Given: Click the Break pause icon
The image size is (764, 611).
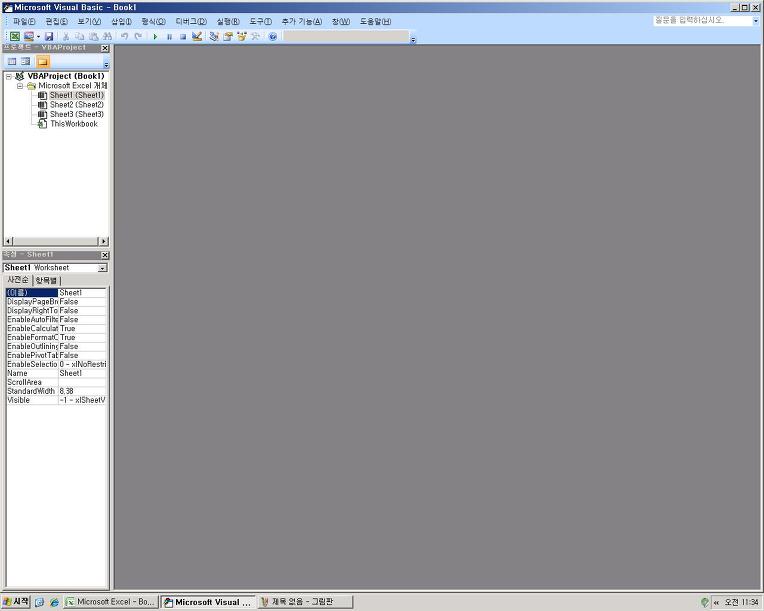Looking at the screenshot, I should 169,37.
